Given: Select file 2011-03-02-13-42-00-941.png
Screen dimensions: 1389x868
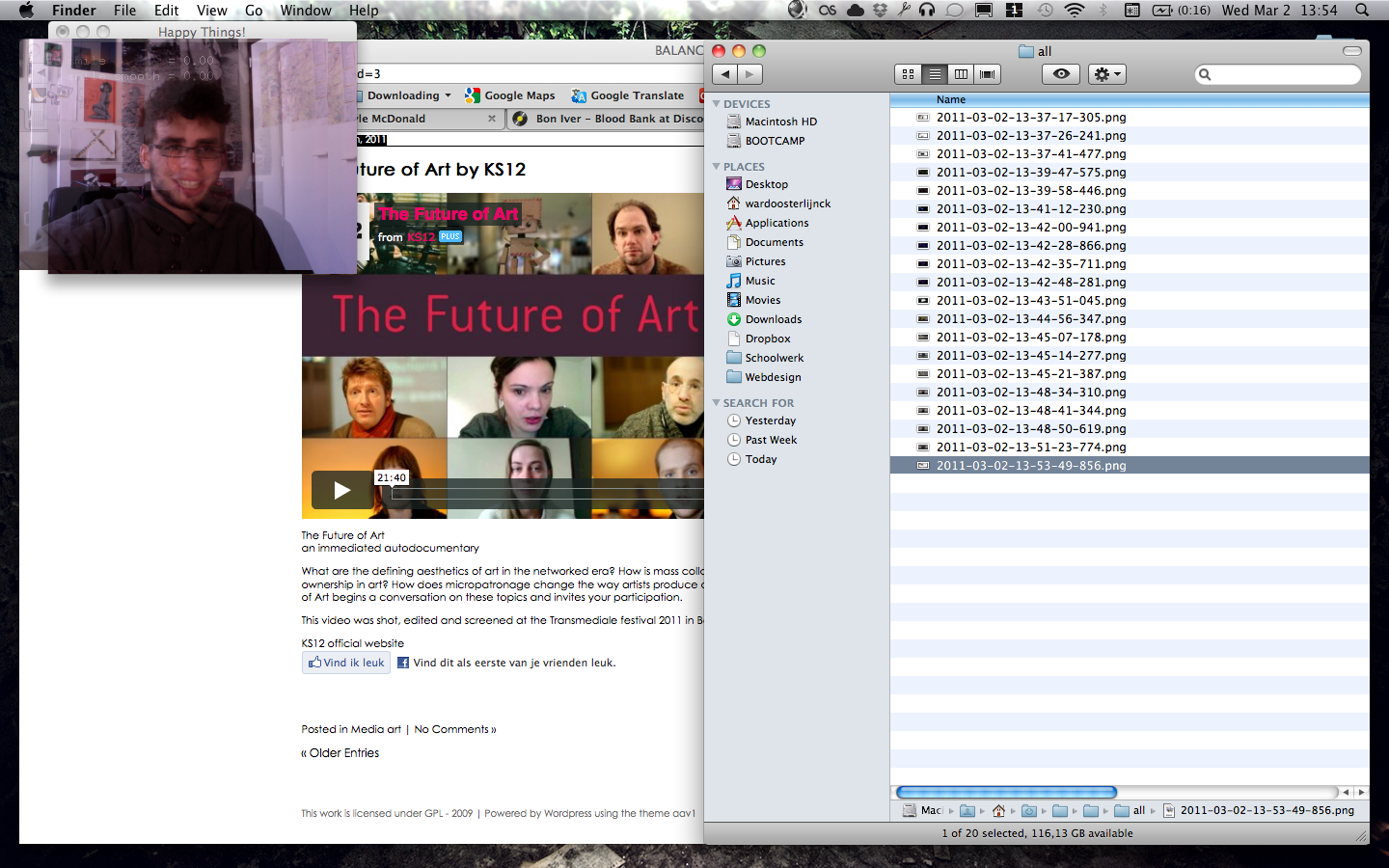Looking at the screenshot, I should (x=1031, y=228).
